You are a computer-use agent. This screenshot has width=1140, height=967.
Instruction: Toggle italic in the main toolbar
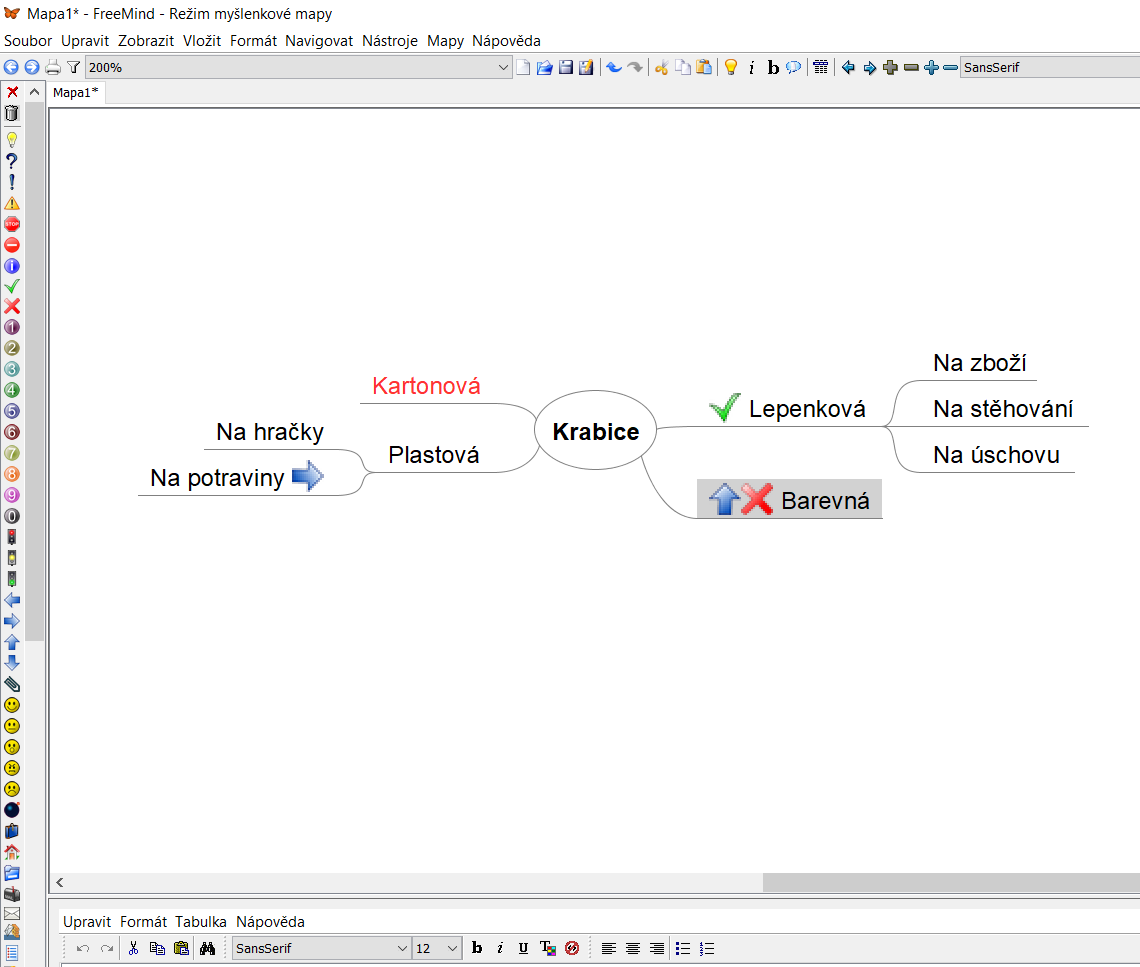pos(752,68)
